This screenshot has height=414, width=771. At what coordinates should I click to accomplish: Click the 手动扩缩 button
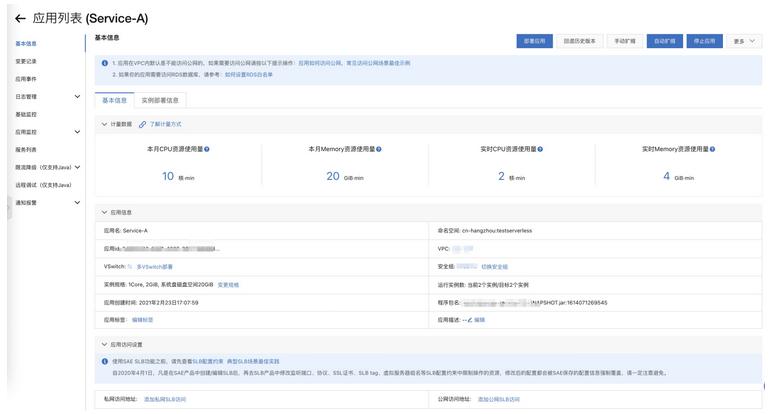pyautogui.click(x=624, y=41)
